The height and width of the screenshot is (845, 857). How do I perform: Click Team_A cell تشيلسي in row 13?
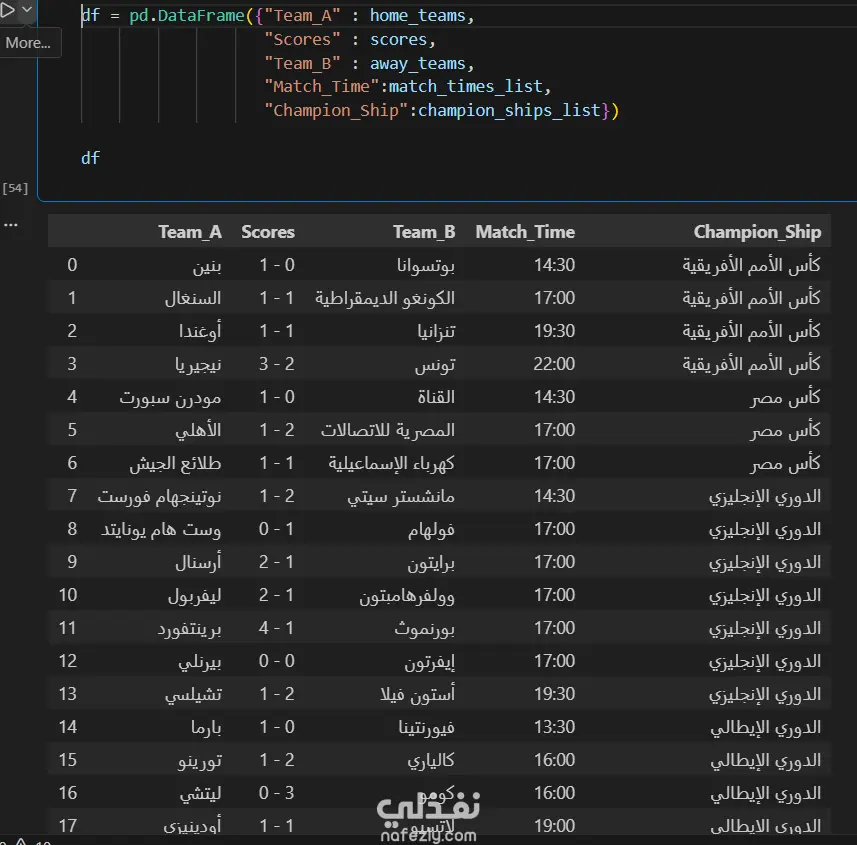pos(193,694)
